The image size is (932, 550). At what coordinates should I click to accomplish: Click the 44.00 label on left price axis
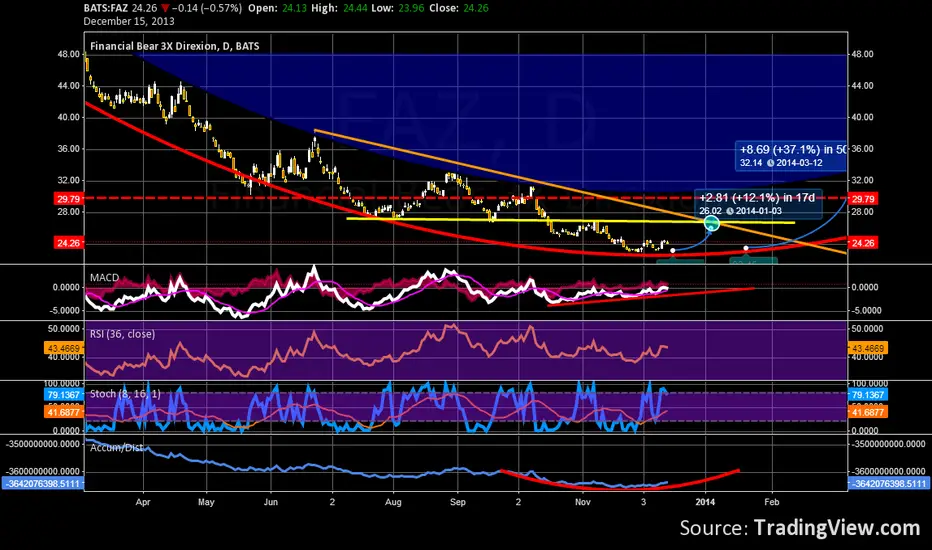point(68,86)
